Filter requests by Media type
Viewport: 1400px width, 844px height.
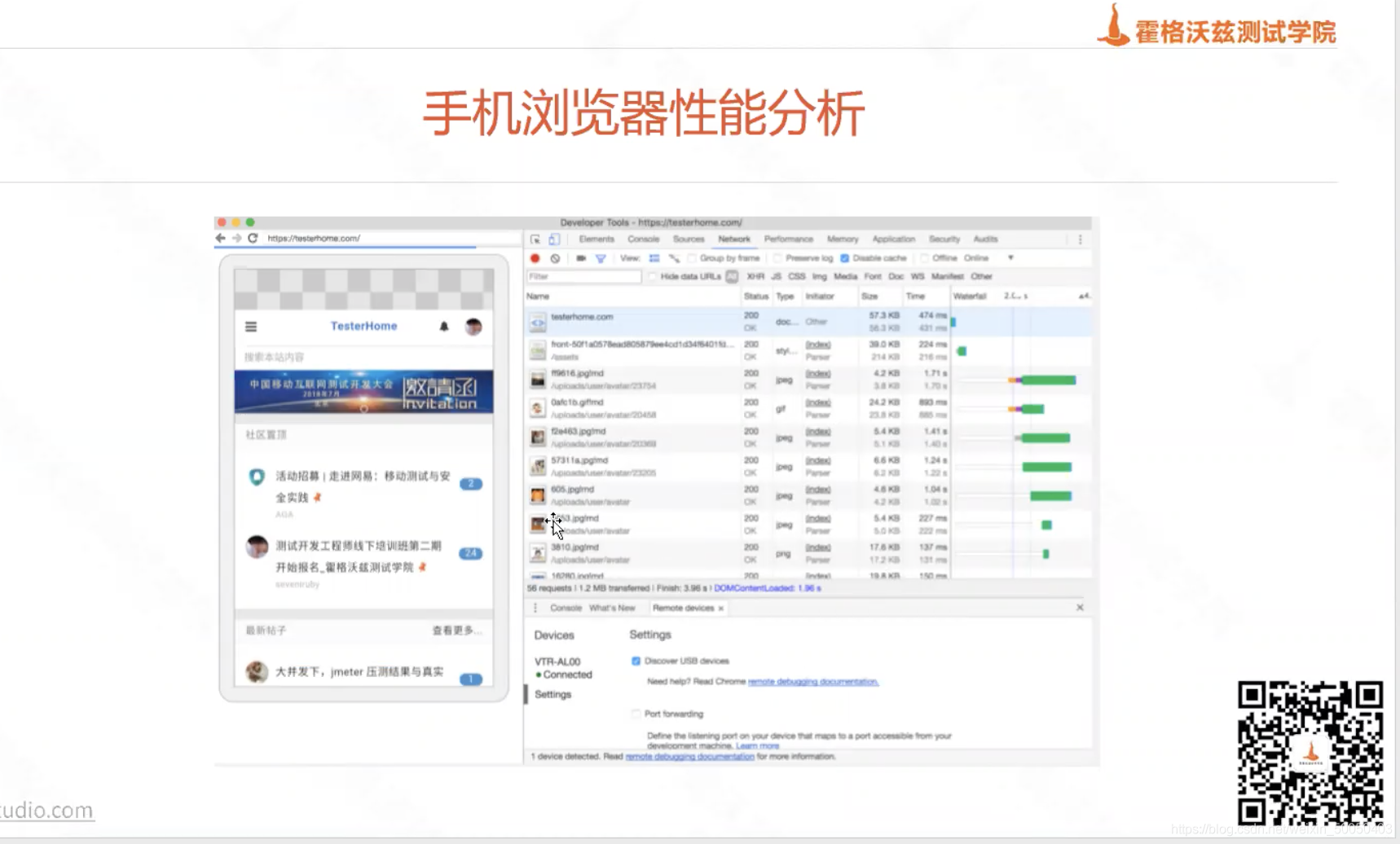[x=845, y=277]
